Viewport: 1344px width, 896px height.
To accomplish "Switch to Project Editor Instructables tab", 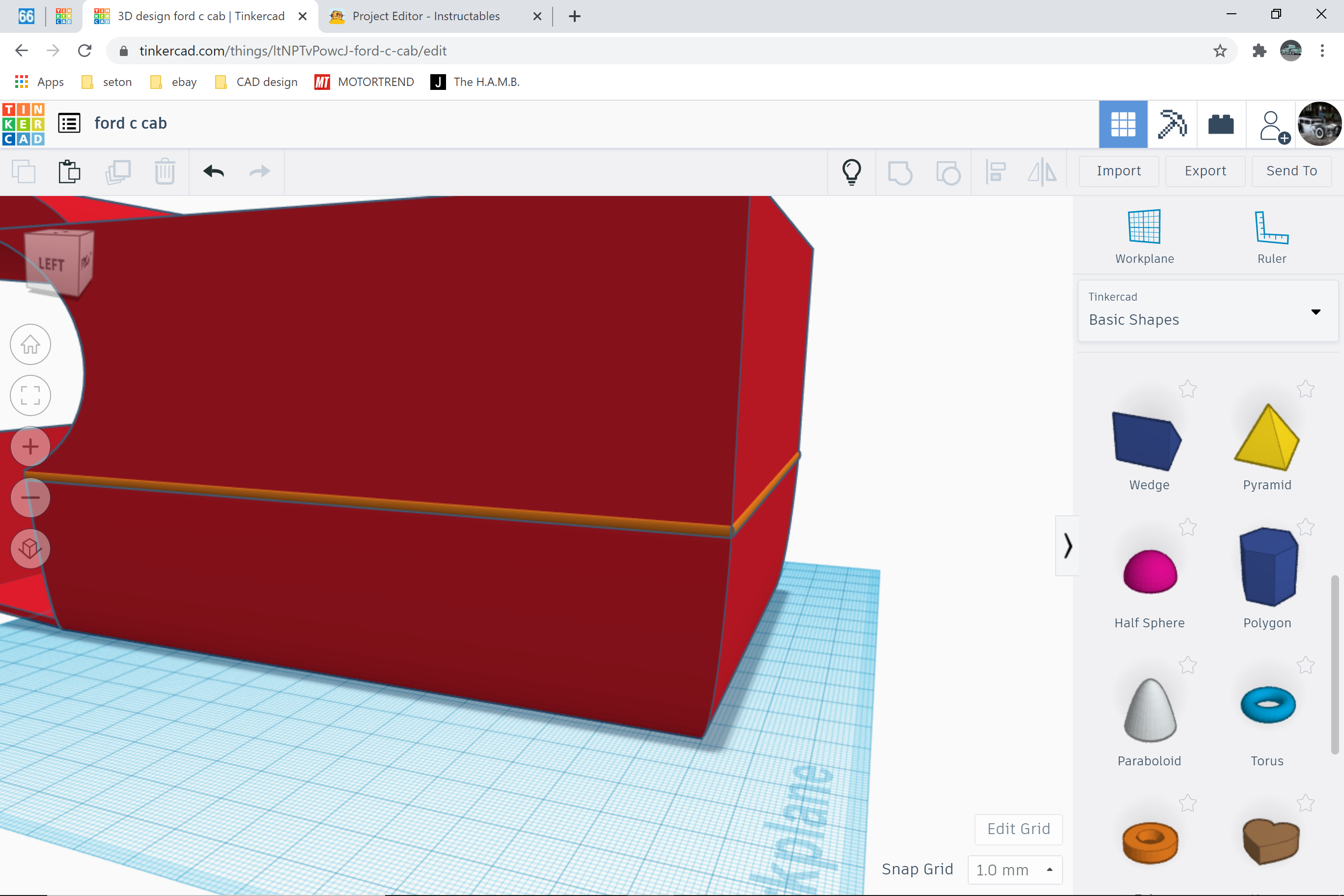I will [x=426, y=16].
